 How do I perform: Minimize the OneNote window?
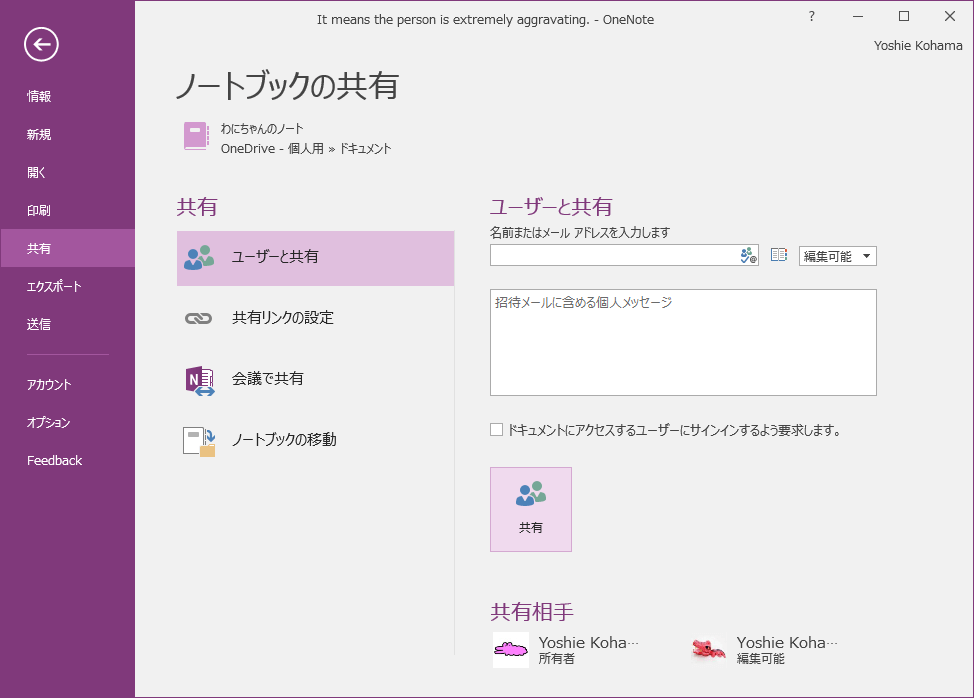(858, 17)
